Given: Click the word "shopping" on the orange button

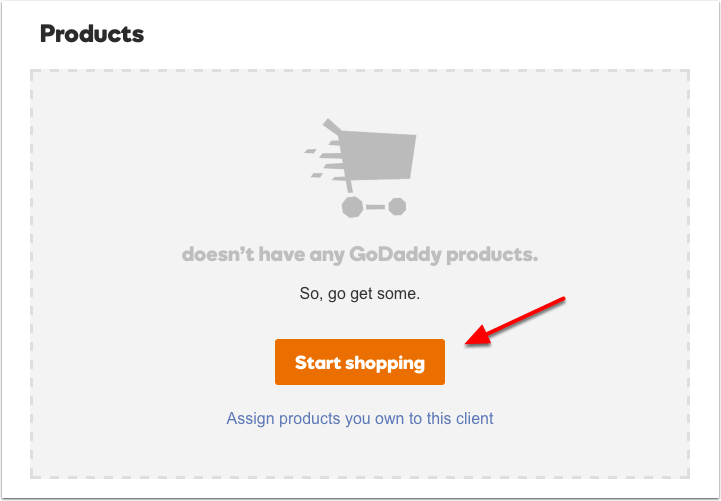Looking at the screenshot, I should [x=385, y=362].
